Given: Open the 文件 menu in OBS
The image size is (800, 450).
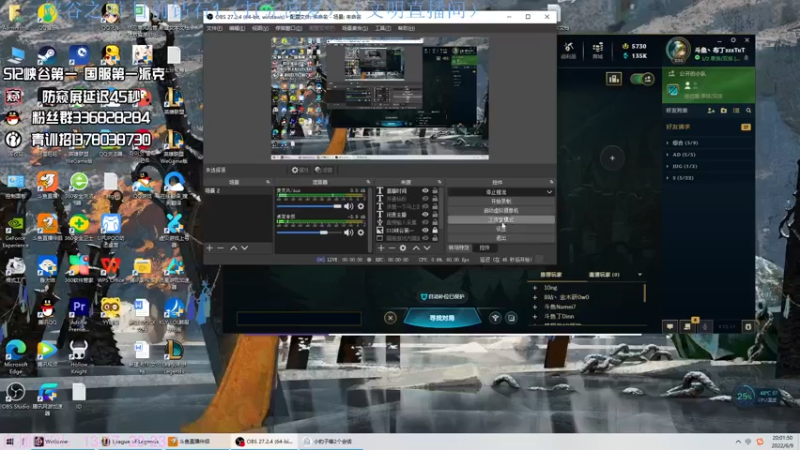Looking at the screenshot, I should pos(214,28).
